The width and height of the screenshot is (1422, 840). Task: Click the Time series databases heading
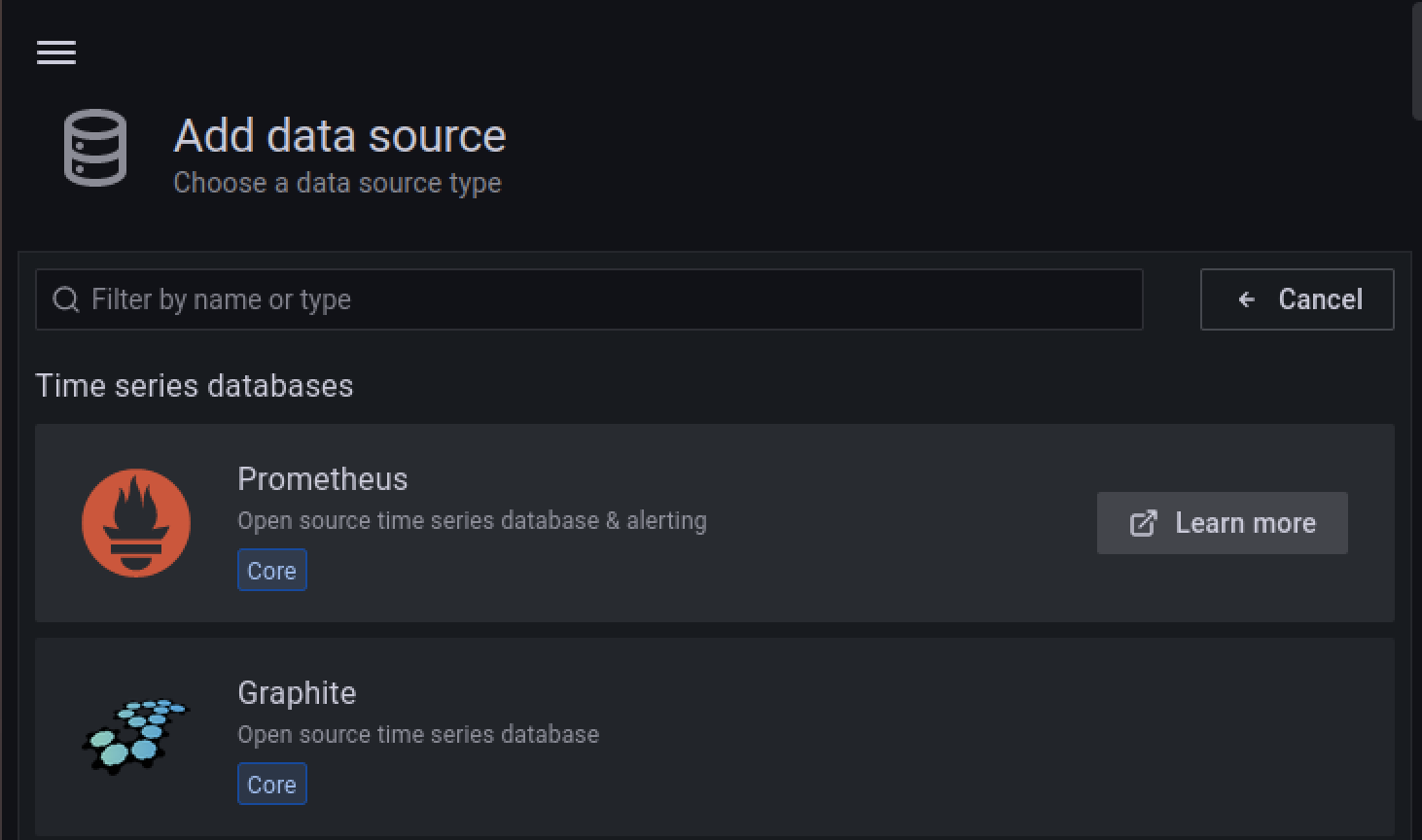[195, 386]
